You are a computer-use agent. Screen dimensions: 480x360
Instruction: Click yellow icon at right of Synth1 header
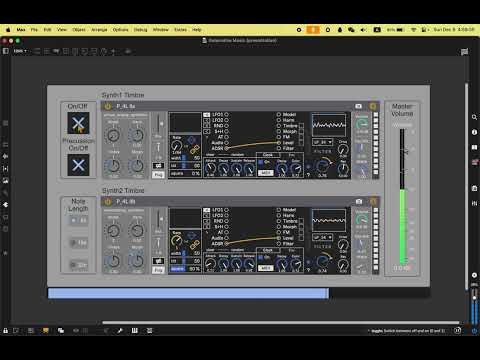tap(373, 106)
